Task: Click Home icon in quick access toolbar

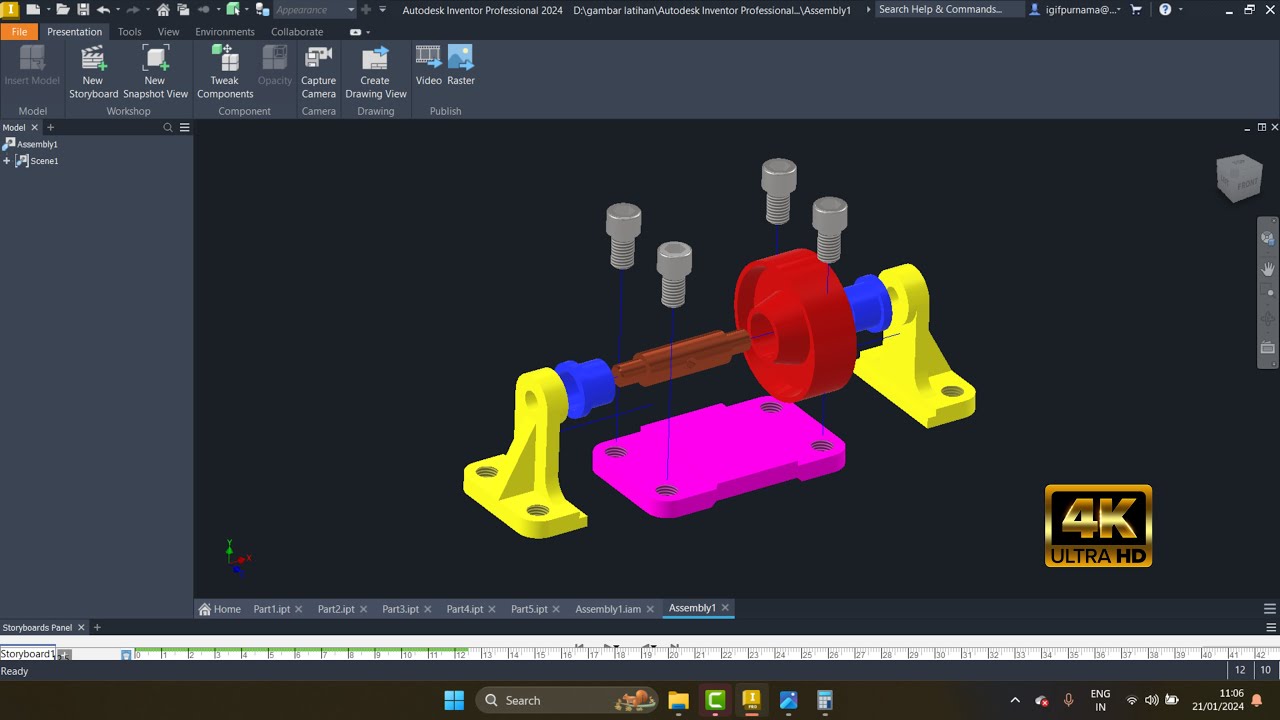Action: tap(163, 9)
